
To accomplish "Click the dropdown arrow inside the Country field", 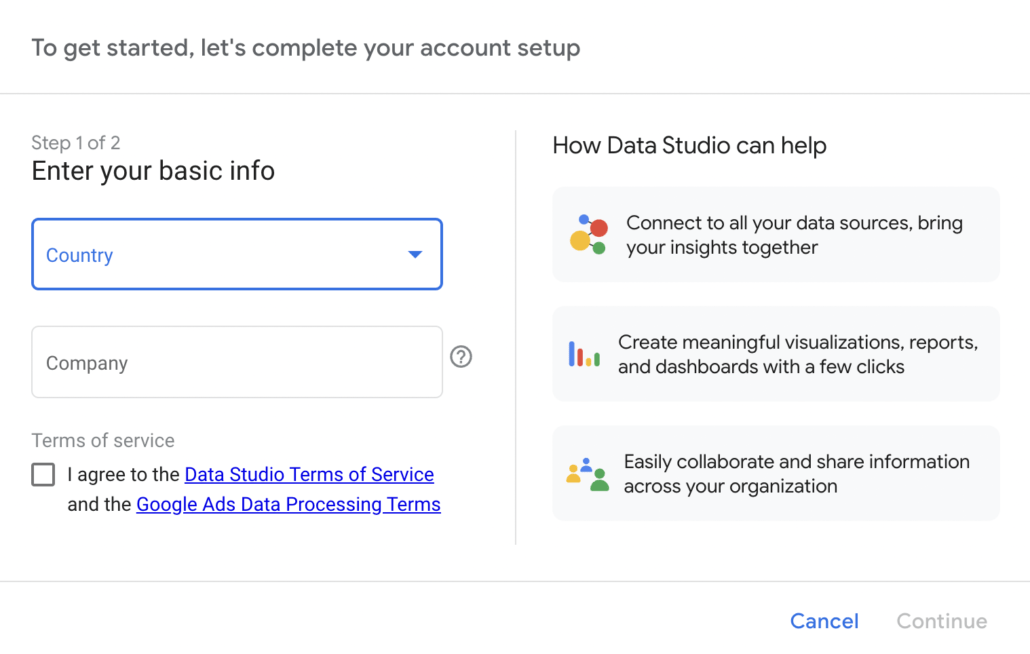I will (x=415, y=255).
